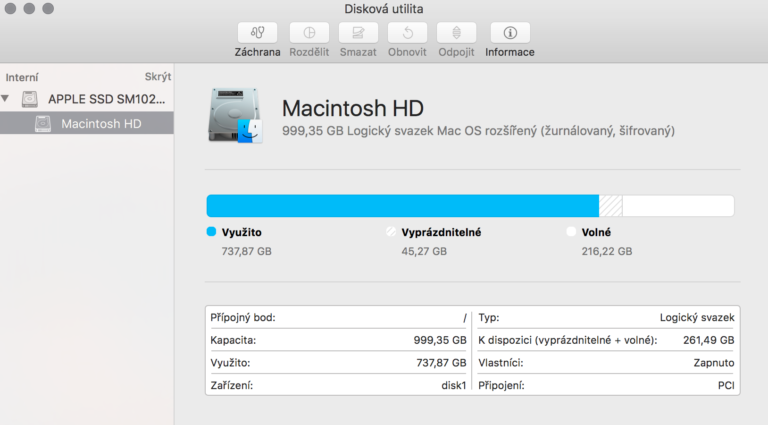This screenshot has height=425, width=768.
Task: Click the Obnovit restore toolbar icon
Action: [x=407, y=33]
